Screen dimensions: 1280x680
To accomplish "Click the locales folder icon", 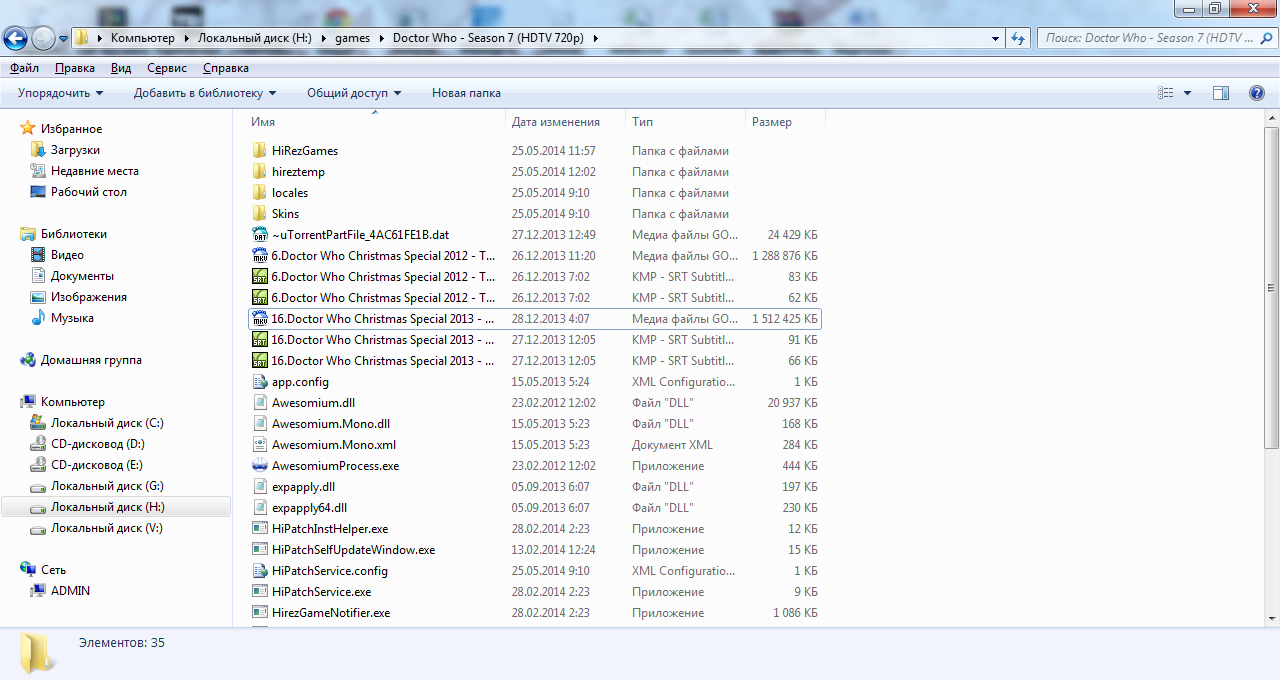I will (260, 193).
